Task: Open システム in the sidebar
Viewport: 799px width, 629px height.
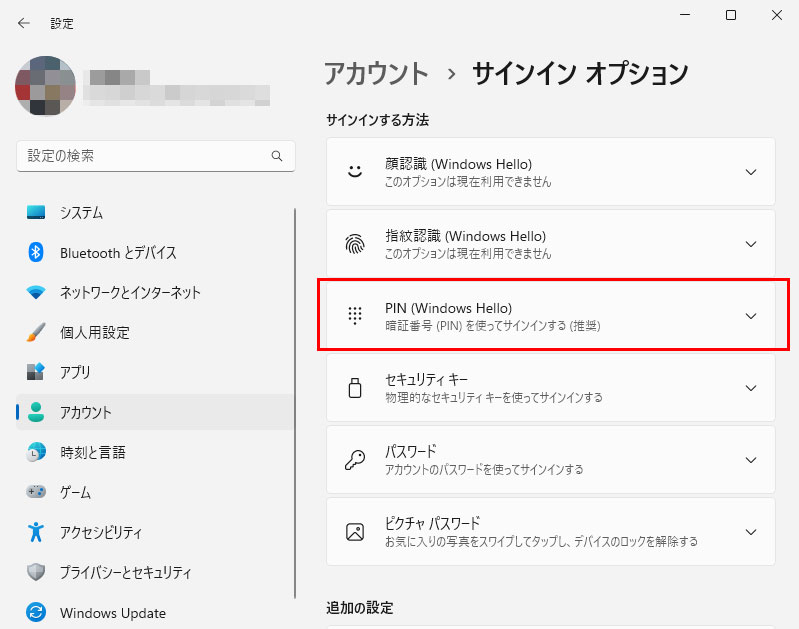Action: [x=155, y=213]
